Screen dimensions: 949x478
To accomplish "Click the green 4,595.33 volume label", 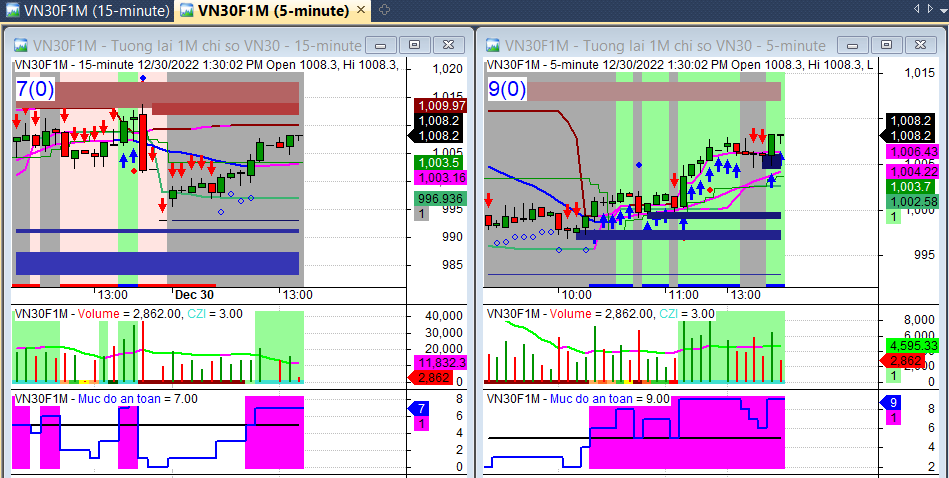I will point(912,346).
